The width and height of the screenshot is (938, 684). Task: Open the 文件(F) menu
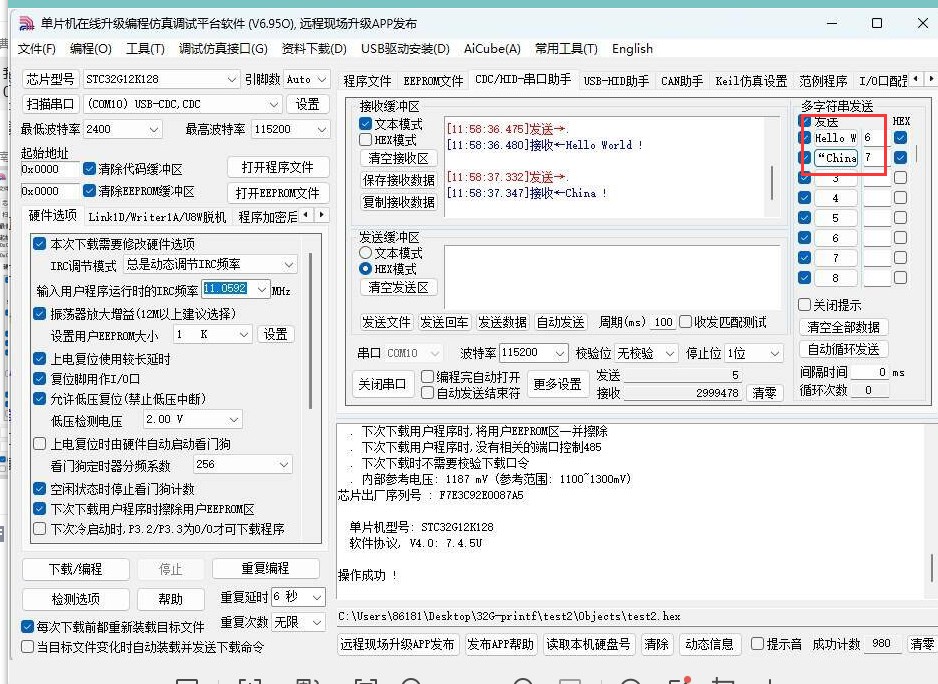pos(36,48)
